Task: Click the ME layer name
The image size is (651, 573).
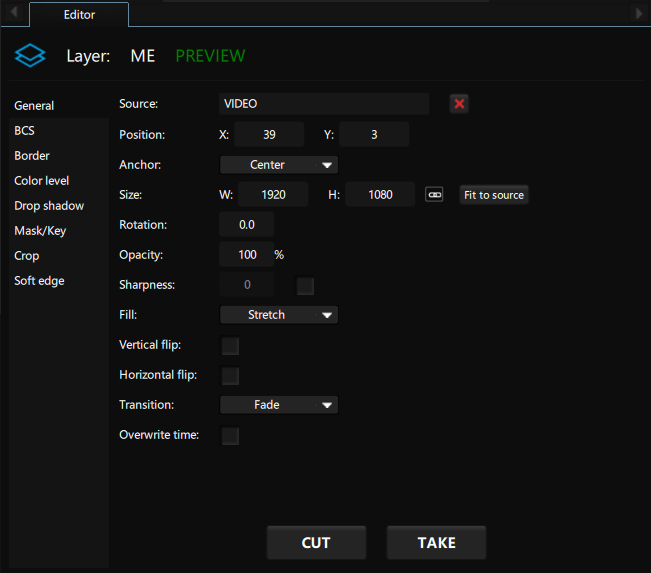Action: [143, 56]
